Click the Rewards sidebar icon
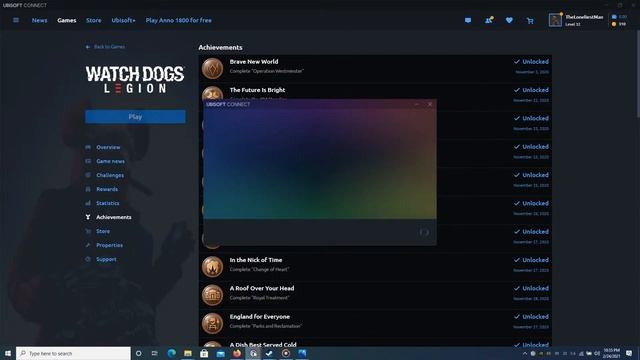Screen dimensions: 640x360 pyautogui.click(x=88, y=189)
